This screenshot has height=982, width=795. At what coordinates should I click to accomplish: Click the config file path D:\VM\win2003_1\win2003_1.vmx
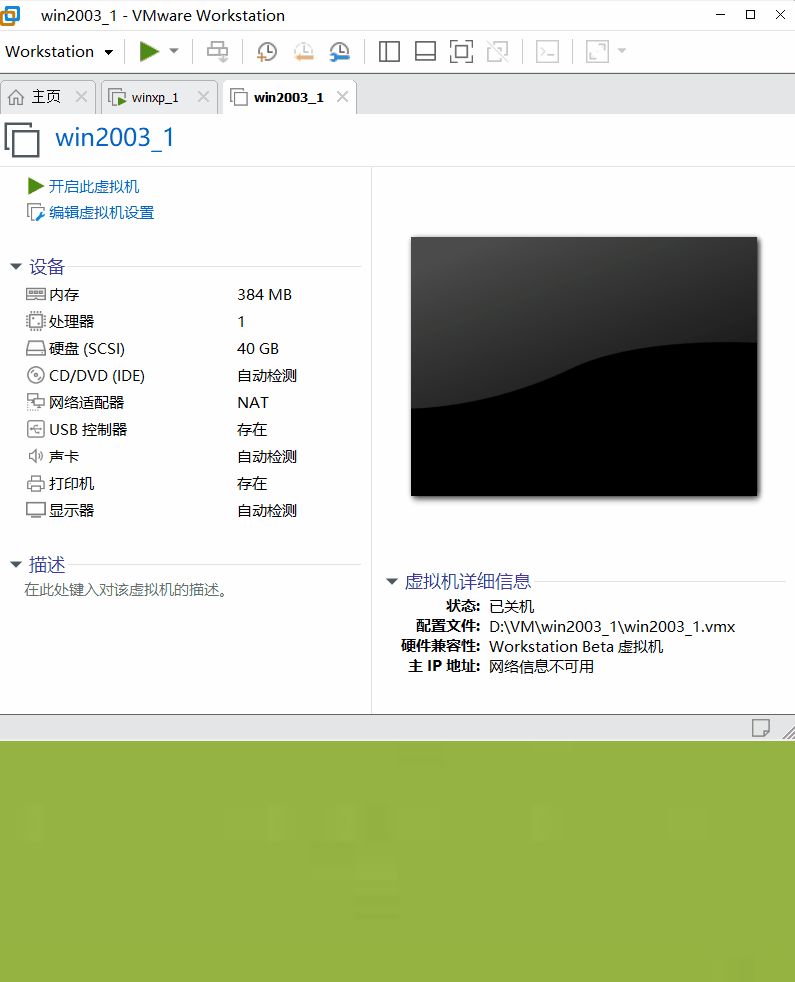pyautogui.click(x=612, y=626)
